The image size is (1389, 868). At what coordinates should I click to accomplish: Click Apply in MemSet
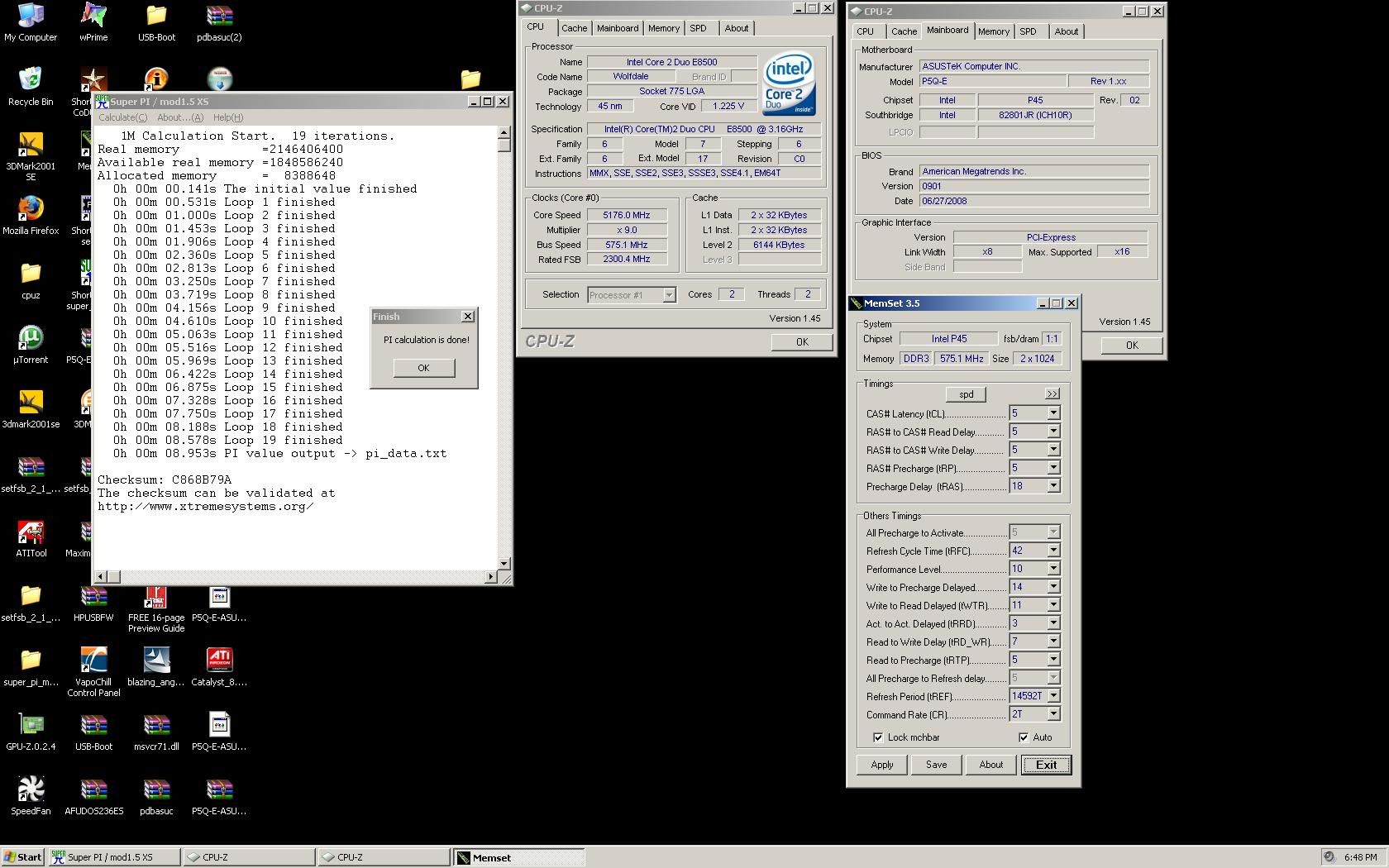click(x=881, y=765)
